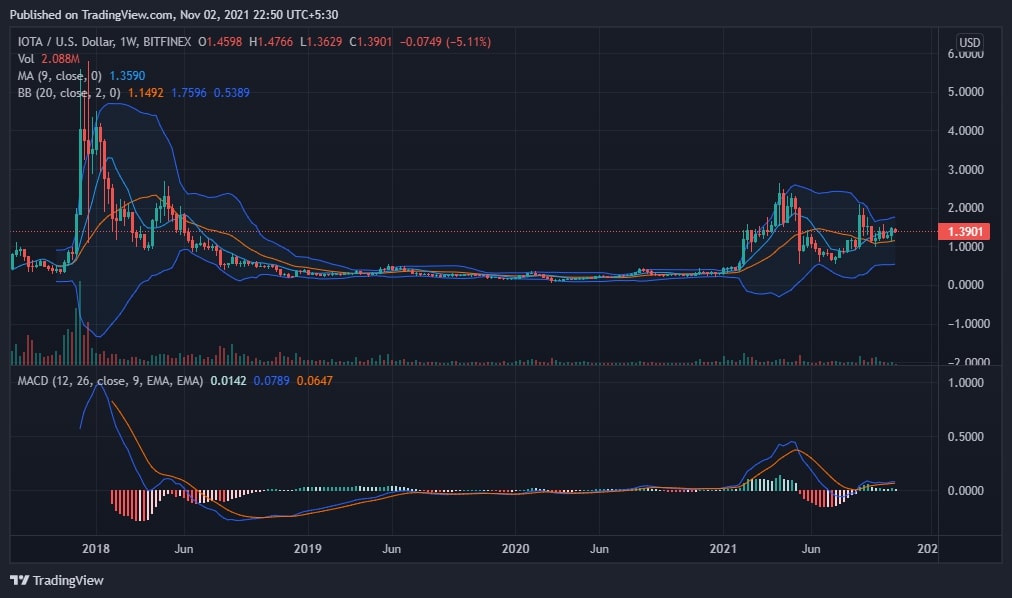Open the USD currency selector
1012x598 pixels.
[969, 42]
